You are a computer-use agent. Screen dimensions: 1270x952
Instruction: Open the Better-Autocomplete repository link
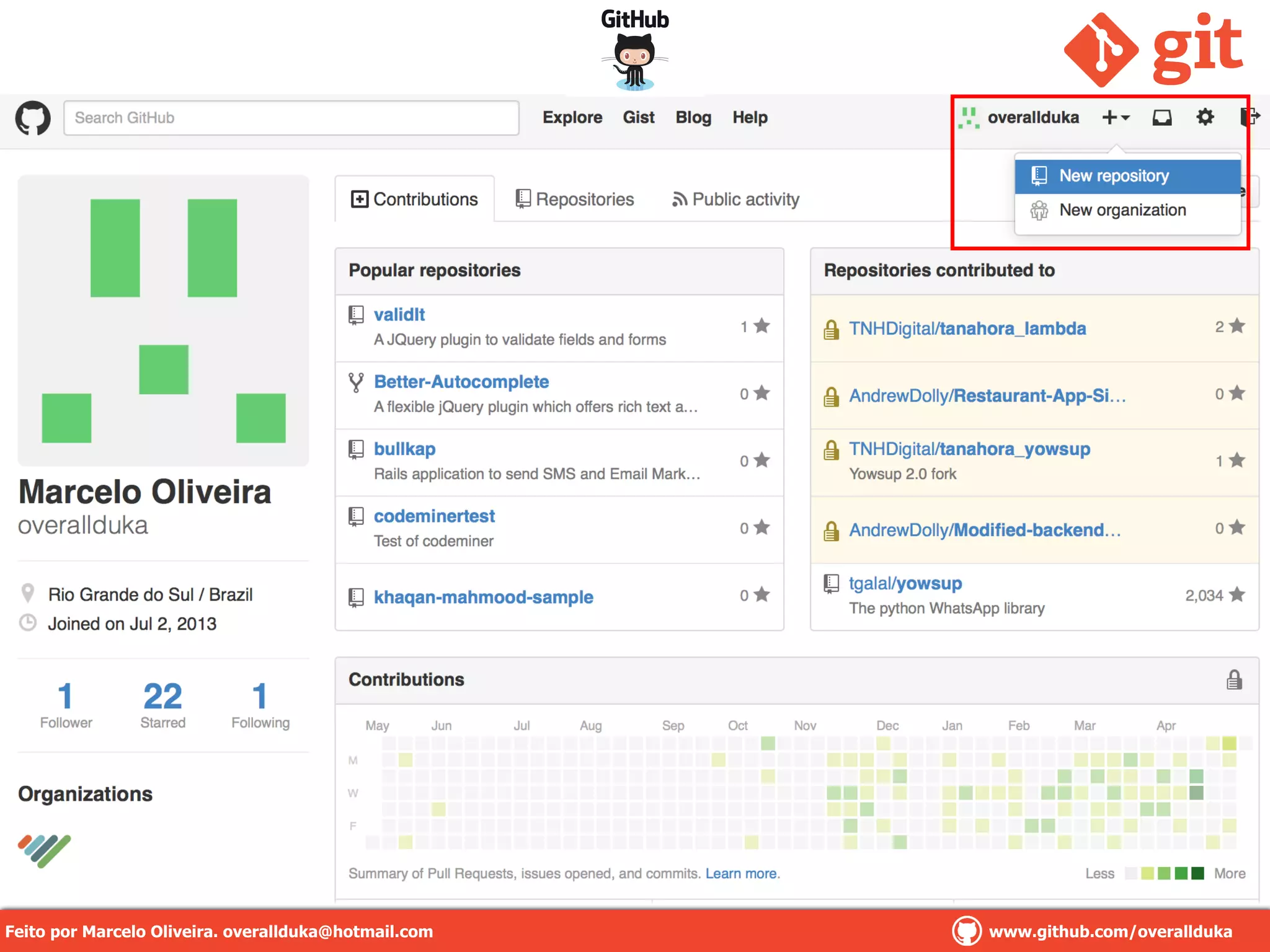461,382
